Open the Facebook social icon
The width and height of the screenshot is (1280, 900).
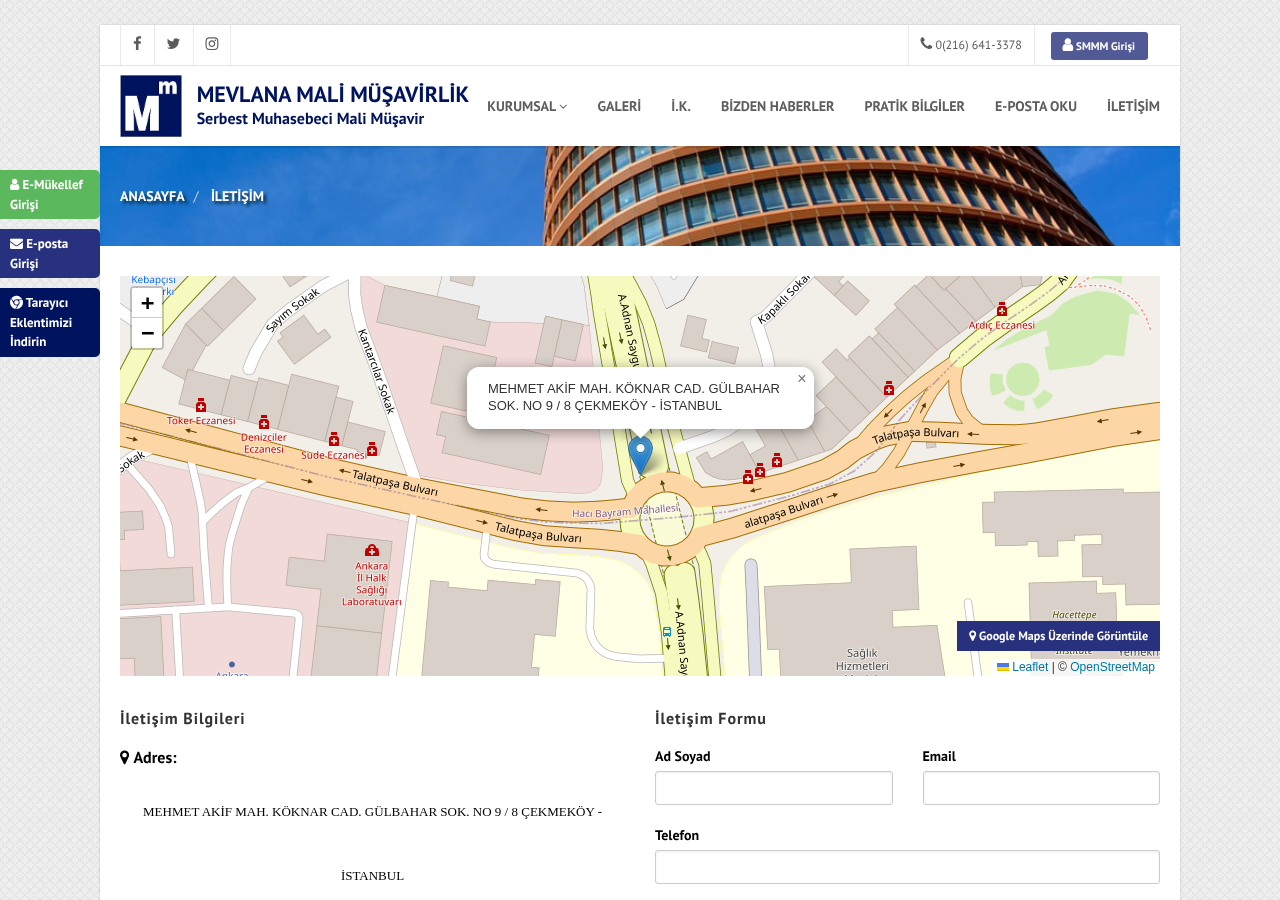pyautogui.click(x=137, y=45)
